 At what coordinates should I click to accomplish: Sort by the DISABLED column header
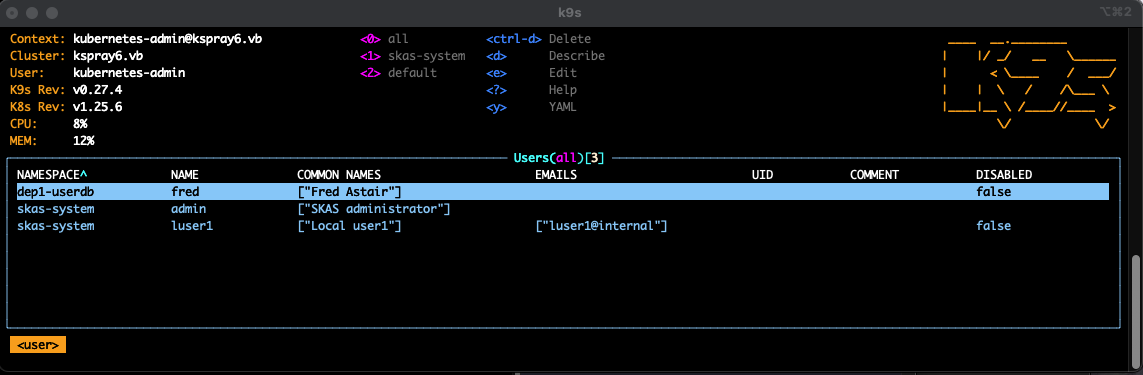(x=1004, y=175)
